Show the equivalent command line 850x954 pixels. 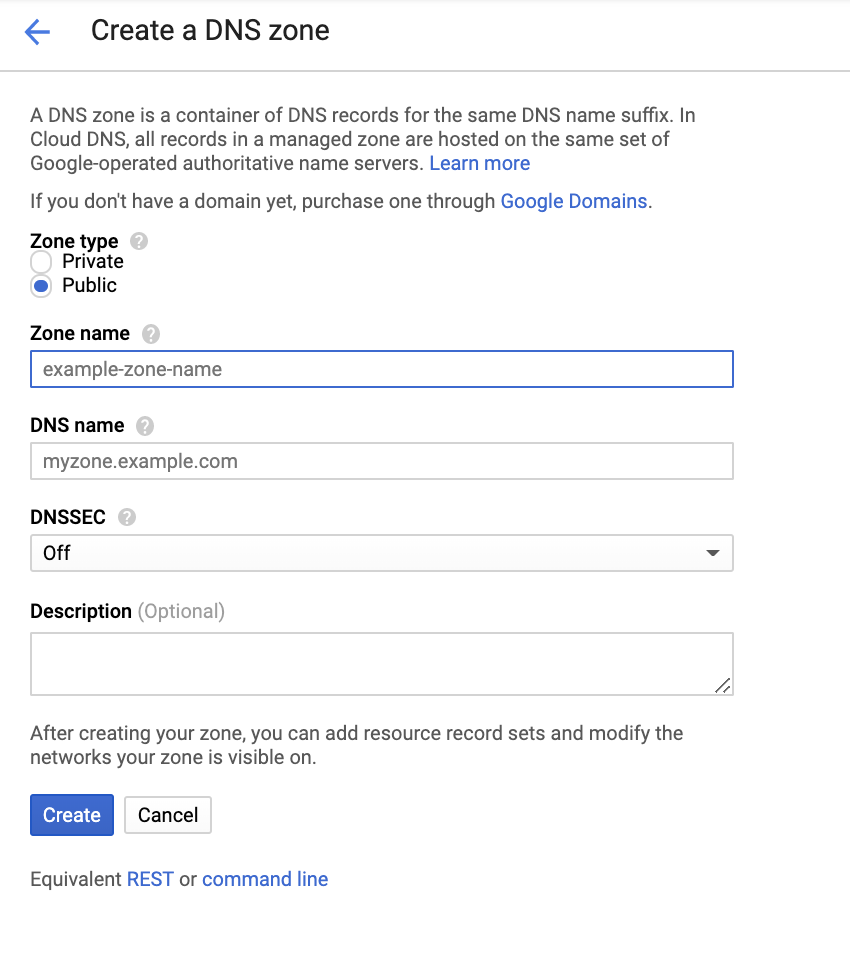pyautogui.click(x=265, y=879)
